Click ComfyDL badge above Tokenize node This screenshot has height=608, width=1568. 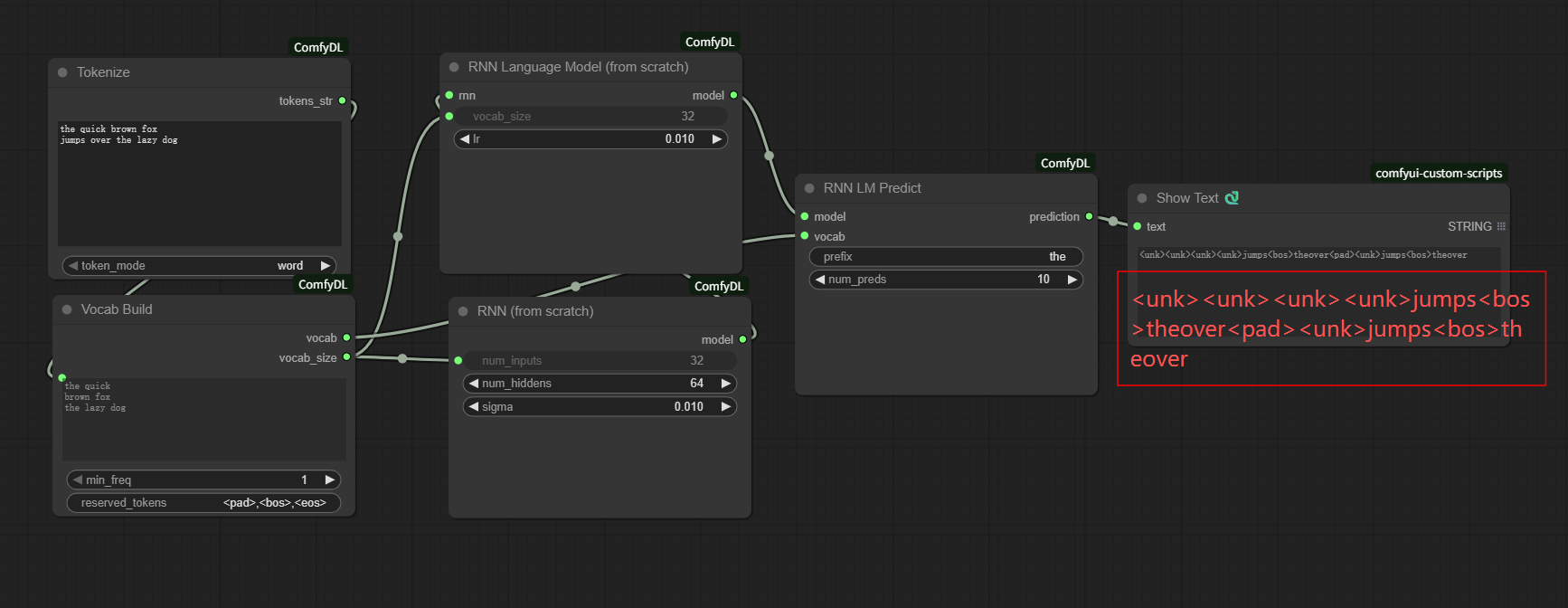(318, 47)
